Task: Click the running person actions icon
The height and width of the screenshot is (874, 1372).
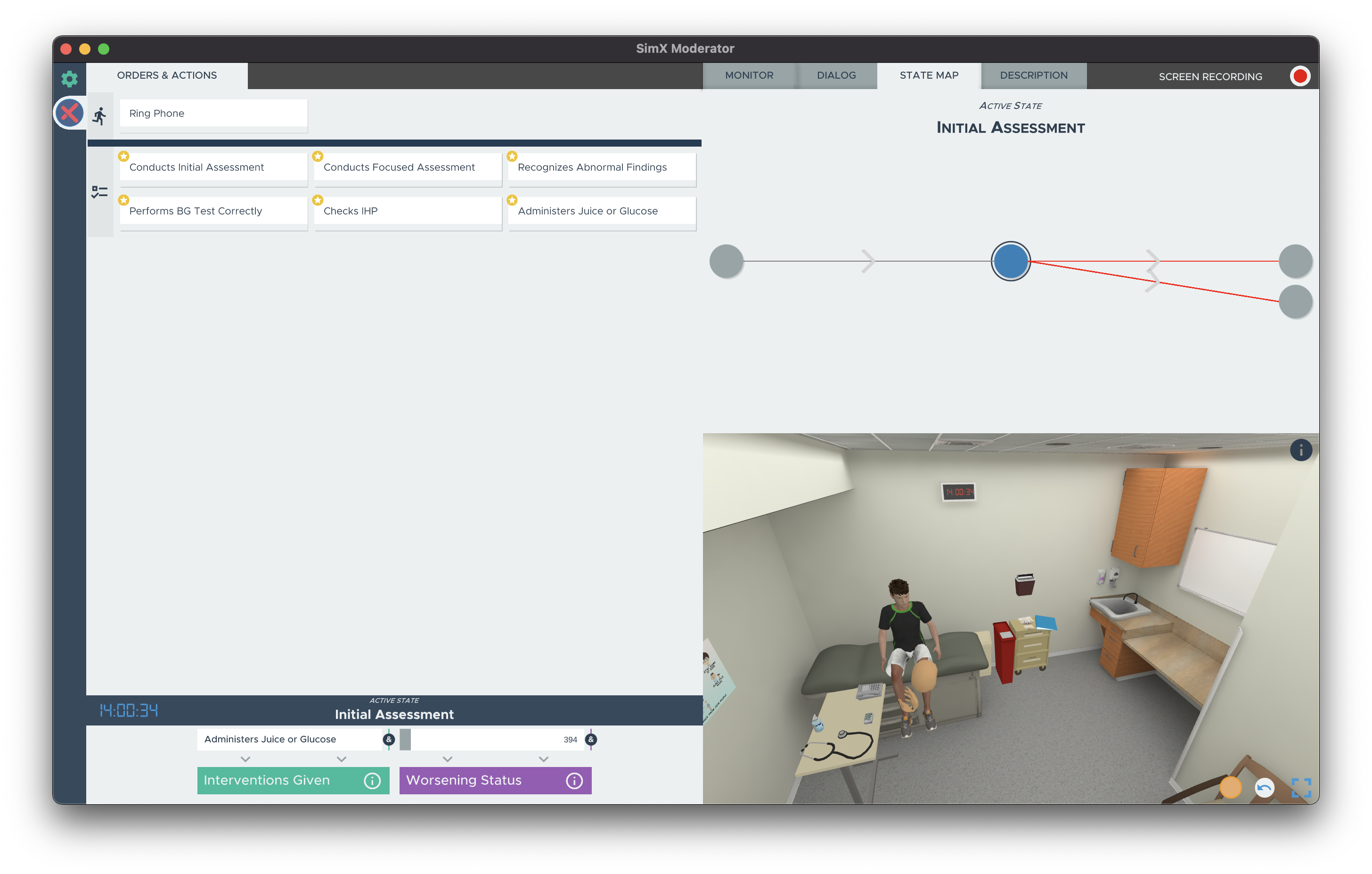Action: click(100, 116)
